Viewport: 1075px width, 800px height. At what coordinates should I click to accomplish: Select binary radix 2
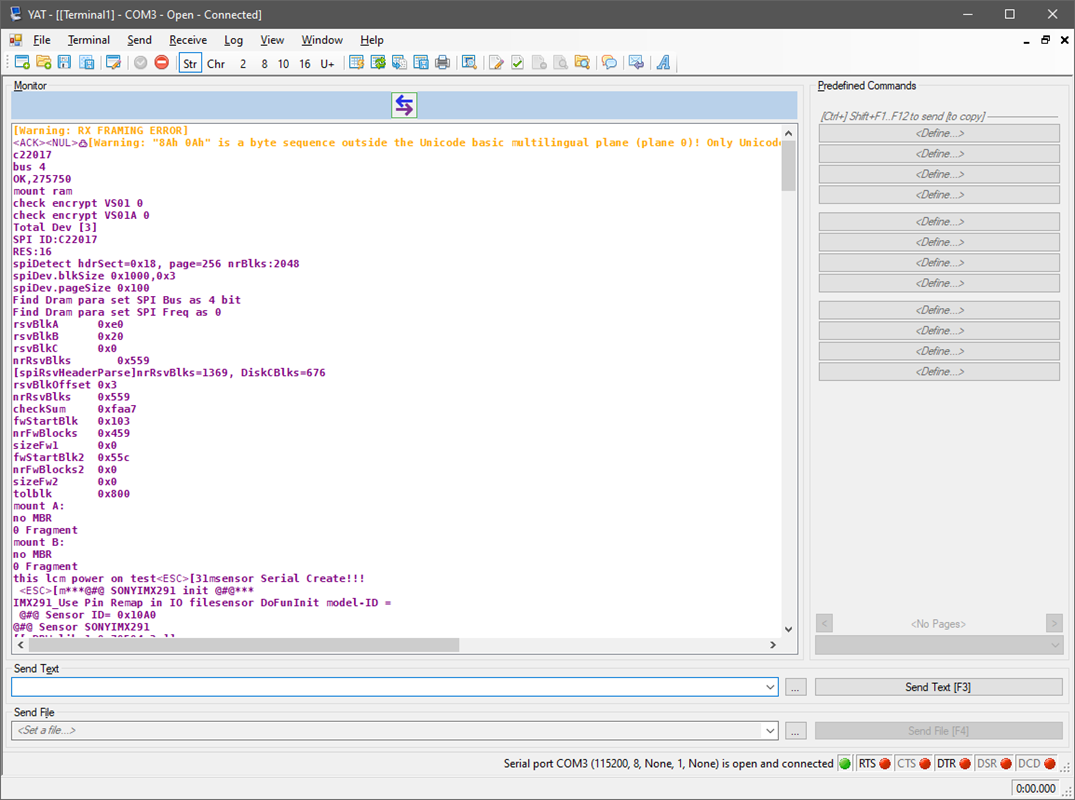(243, 64)
